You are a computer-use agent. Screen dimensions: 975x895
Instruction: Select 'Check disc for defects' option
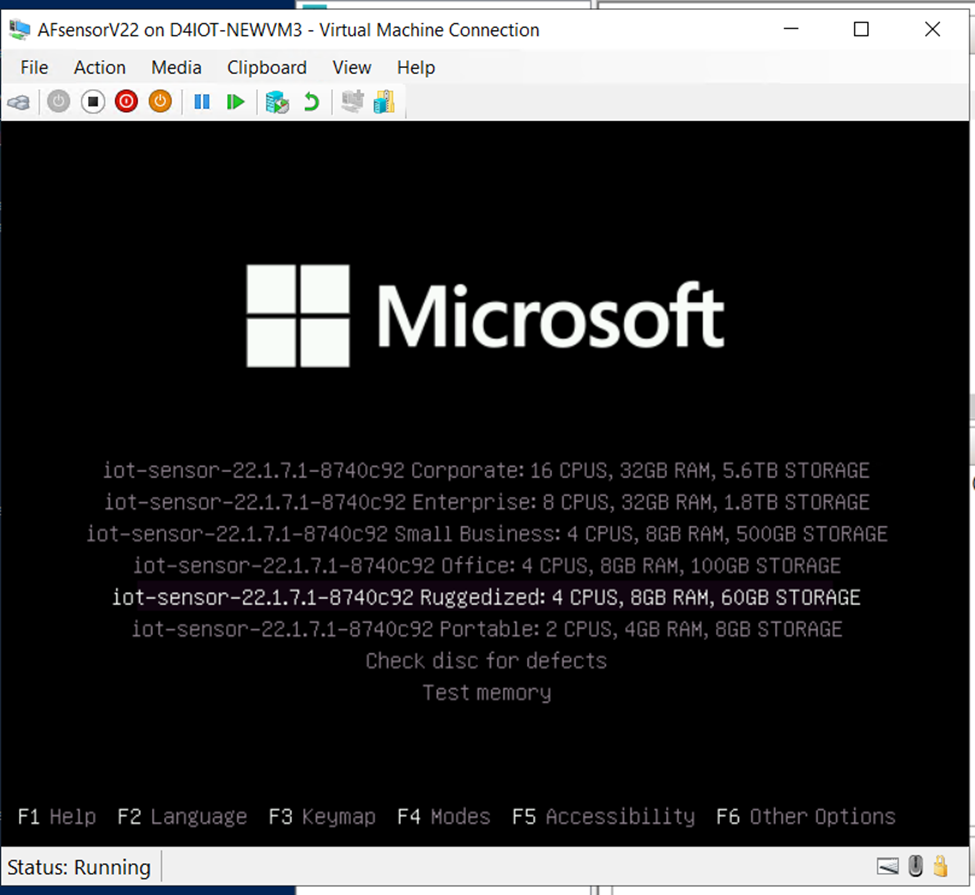click(486, 660)
